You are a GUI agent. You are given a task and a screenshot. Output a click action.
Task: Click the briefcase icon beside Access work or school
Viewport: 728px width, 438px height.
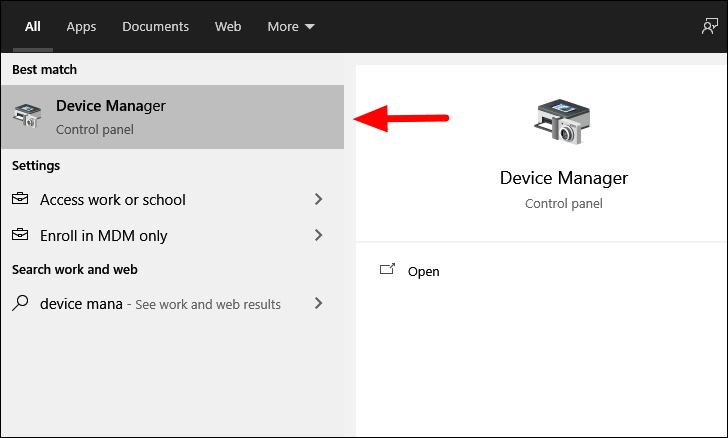coord(20,199)
